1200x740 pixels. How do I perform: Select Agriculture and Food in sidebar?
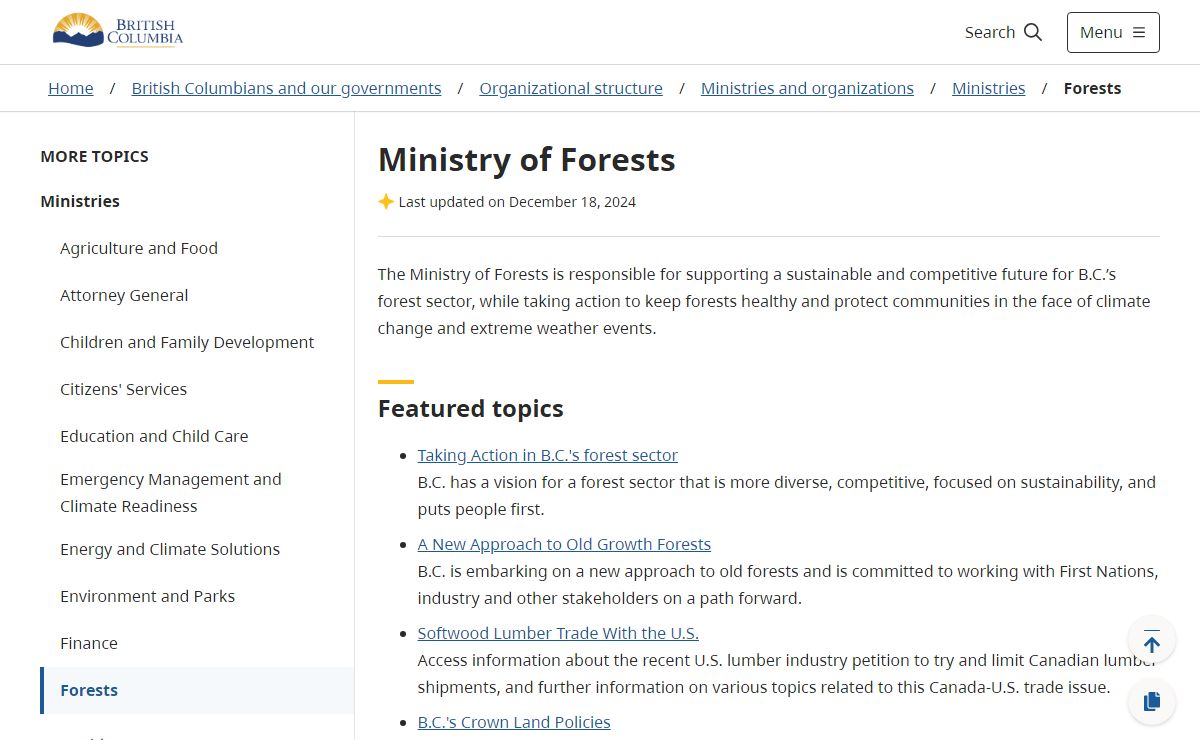[139, 248]
